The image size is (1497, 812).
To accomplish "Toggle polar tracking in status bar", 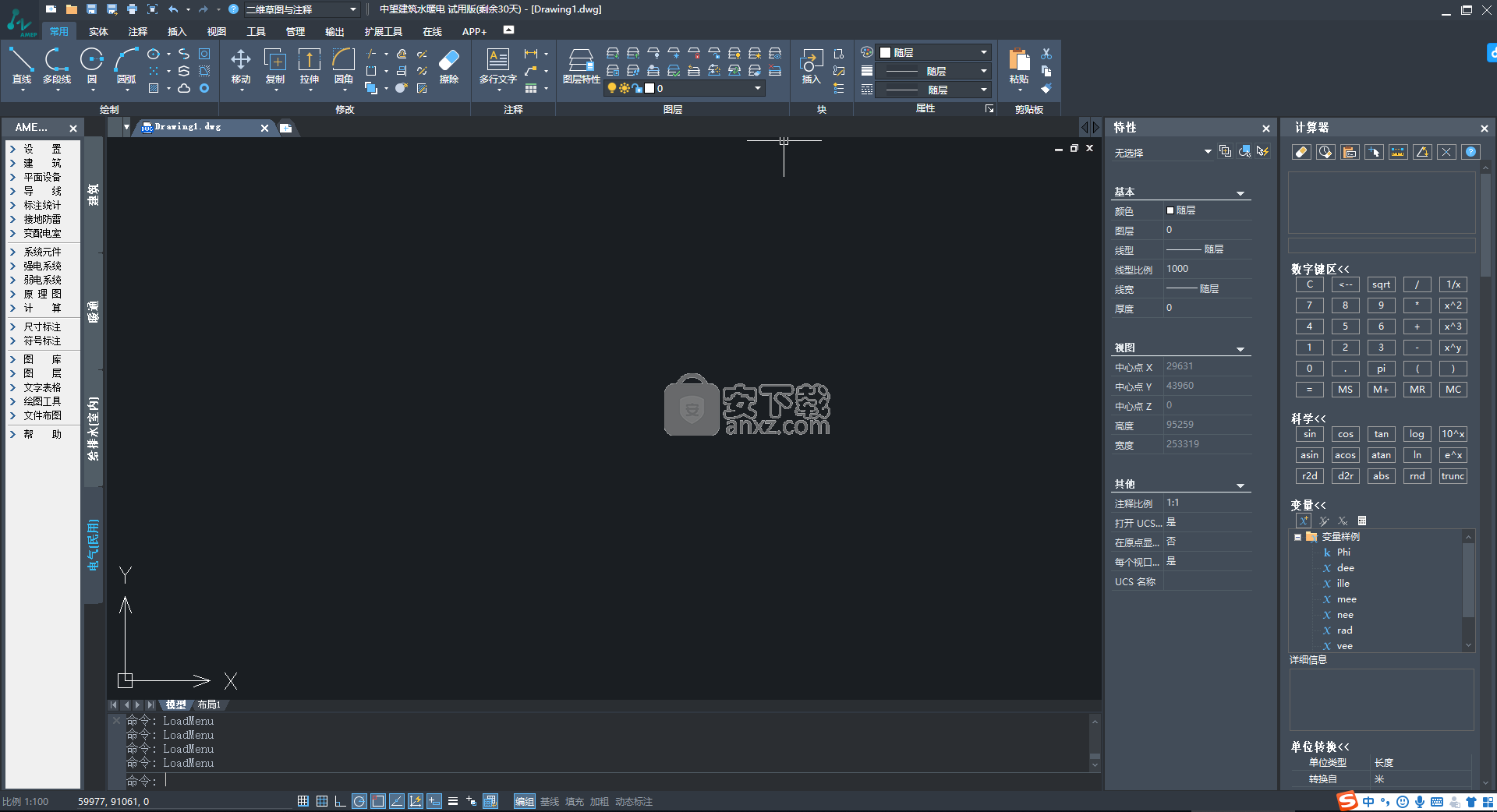I will pyautogui.click(x=359, y=801).
